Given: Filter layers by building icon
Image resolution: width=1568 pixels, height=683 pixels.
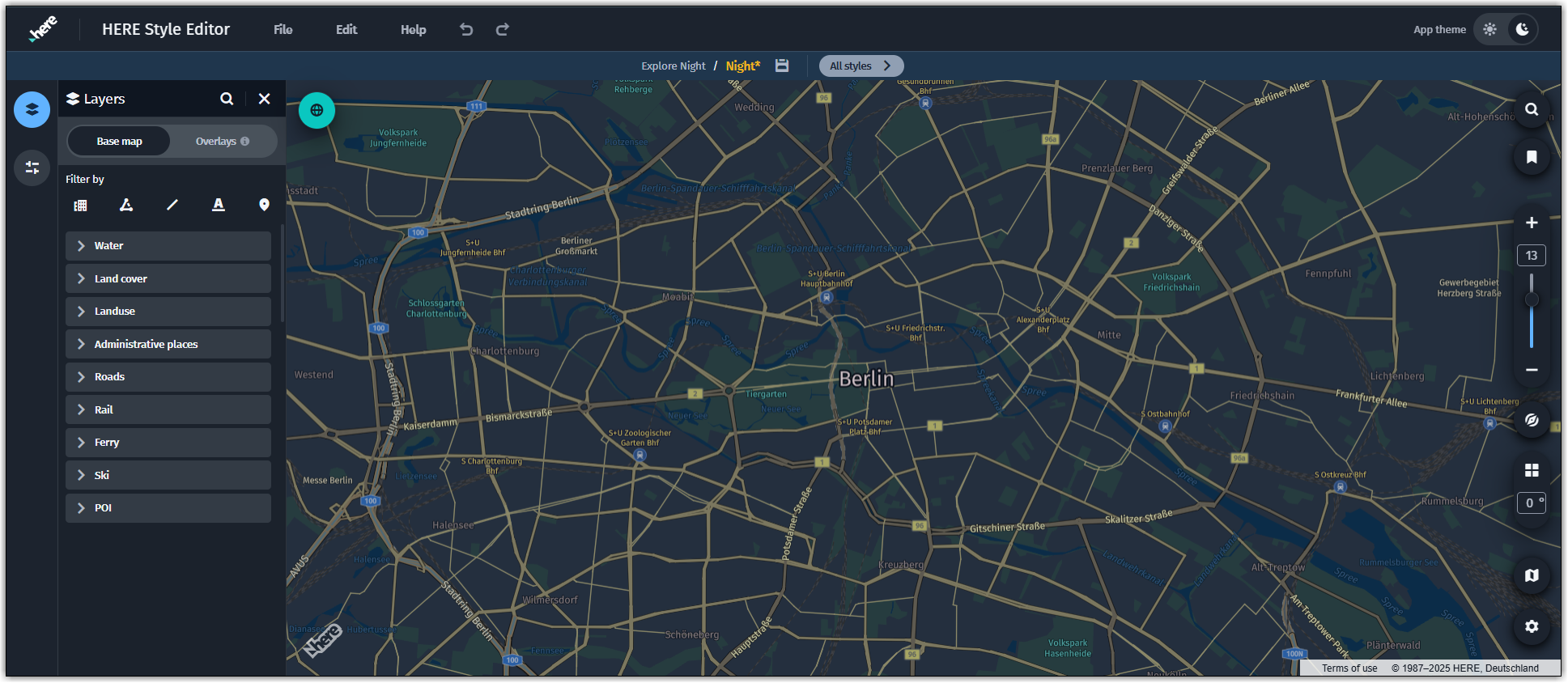Looking at the screenshot, I should (x=80, y=206).
